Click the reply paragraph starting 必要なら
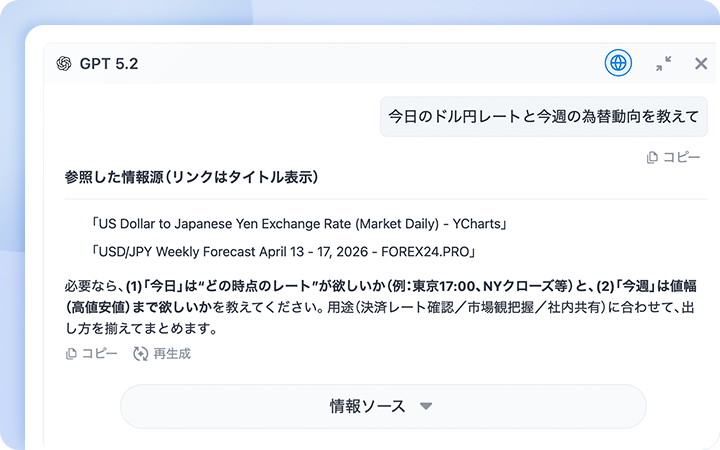Viewport: 720px width, 450px height. tap(381, 307)
